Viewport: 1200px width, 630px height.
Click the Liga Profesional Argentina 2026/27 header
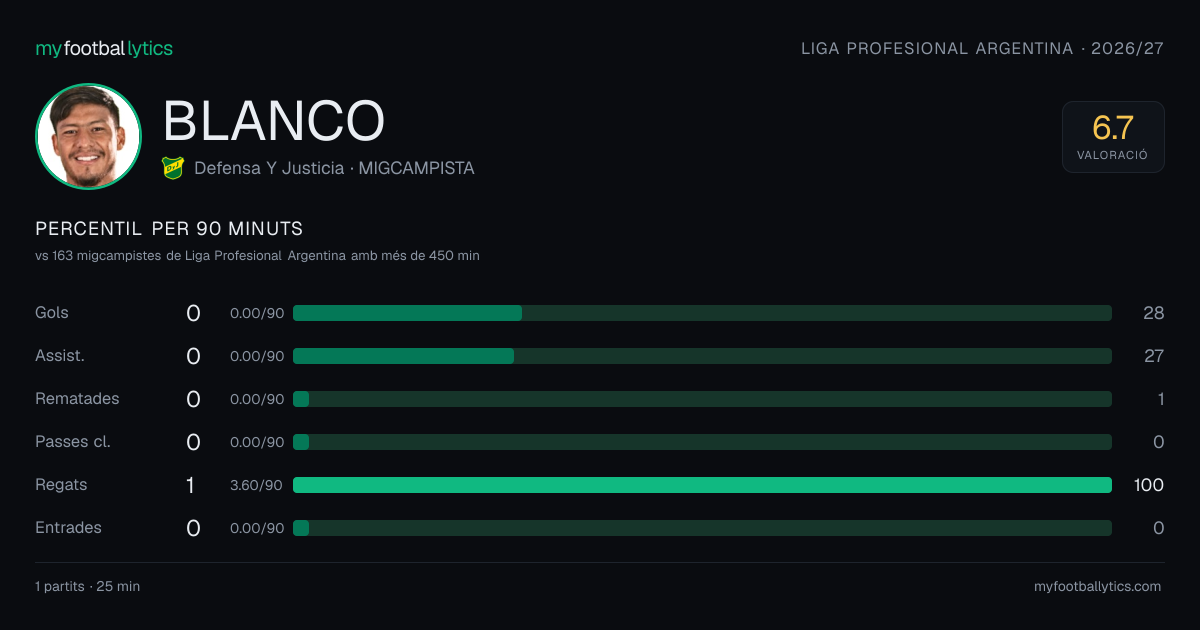983,48
